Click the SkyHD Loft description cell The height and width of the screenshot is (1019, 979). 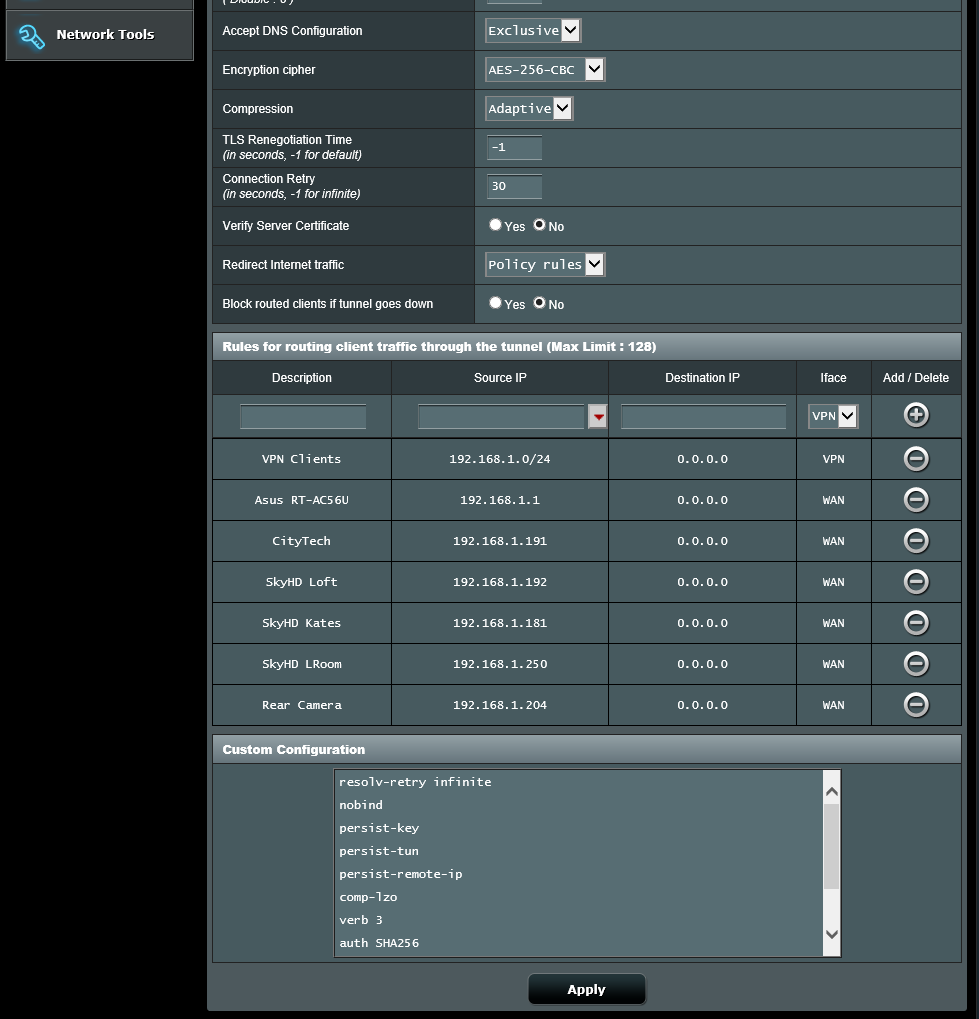pos(302,582)
